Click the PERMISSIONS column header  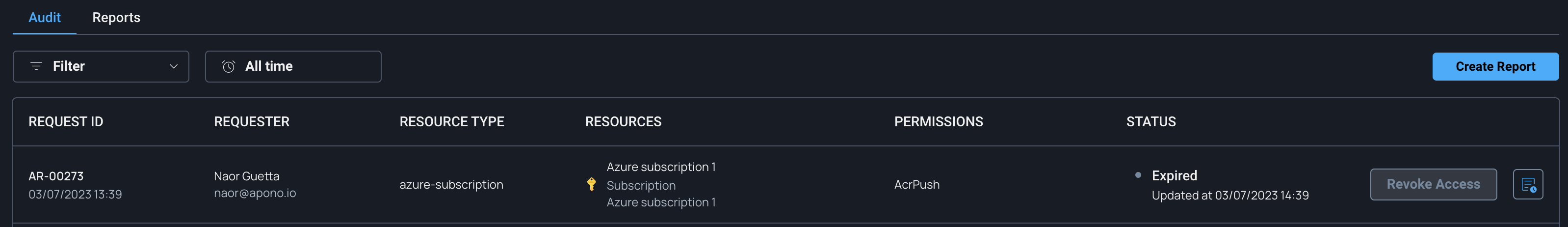938,122
